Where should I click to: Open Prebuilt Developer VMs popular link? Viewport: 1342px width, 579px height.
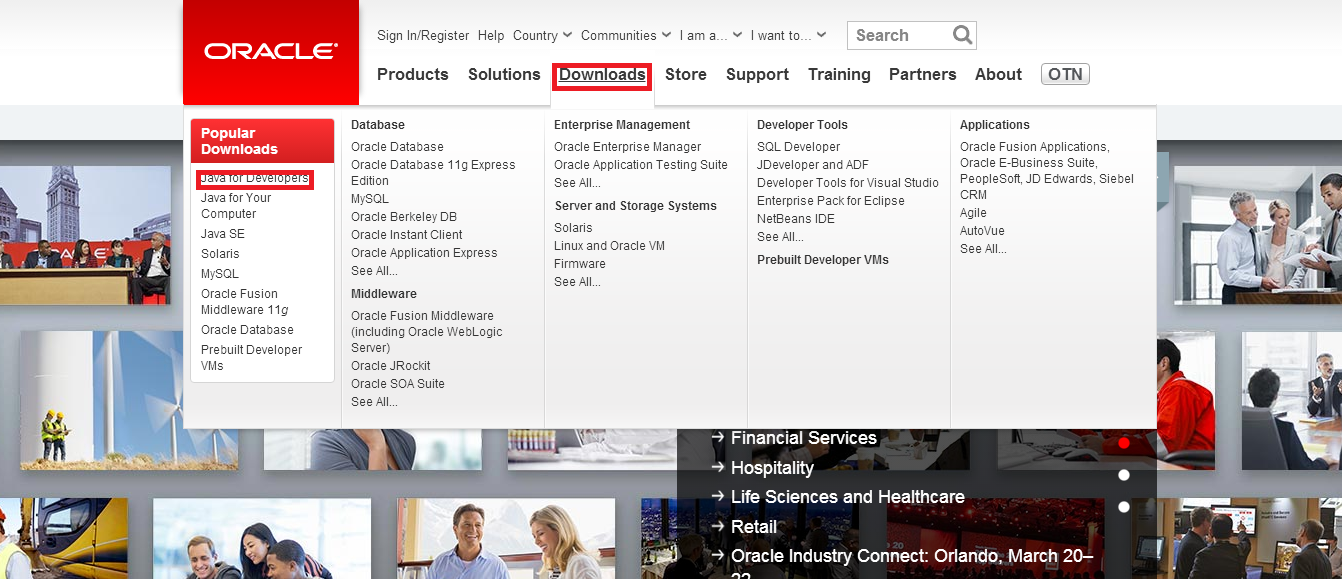tap(251, 358)
